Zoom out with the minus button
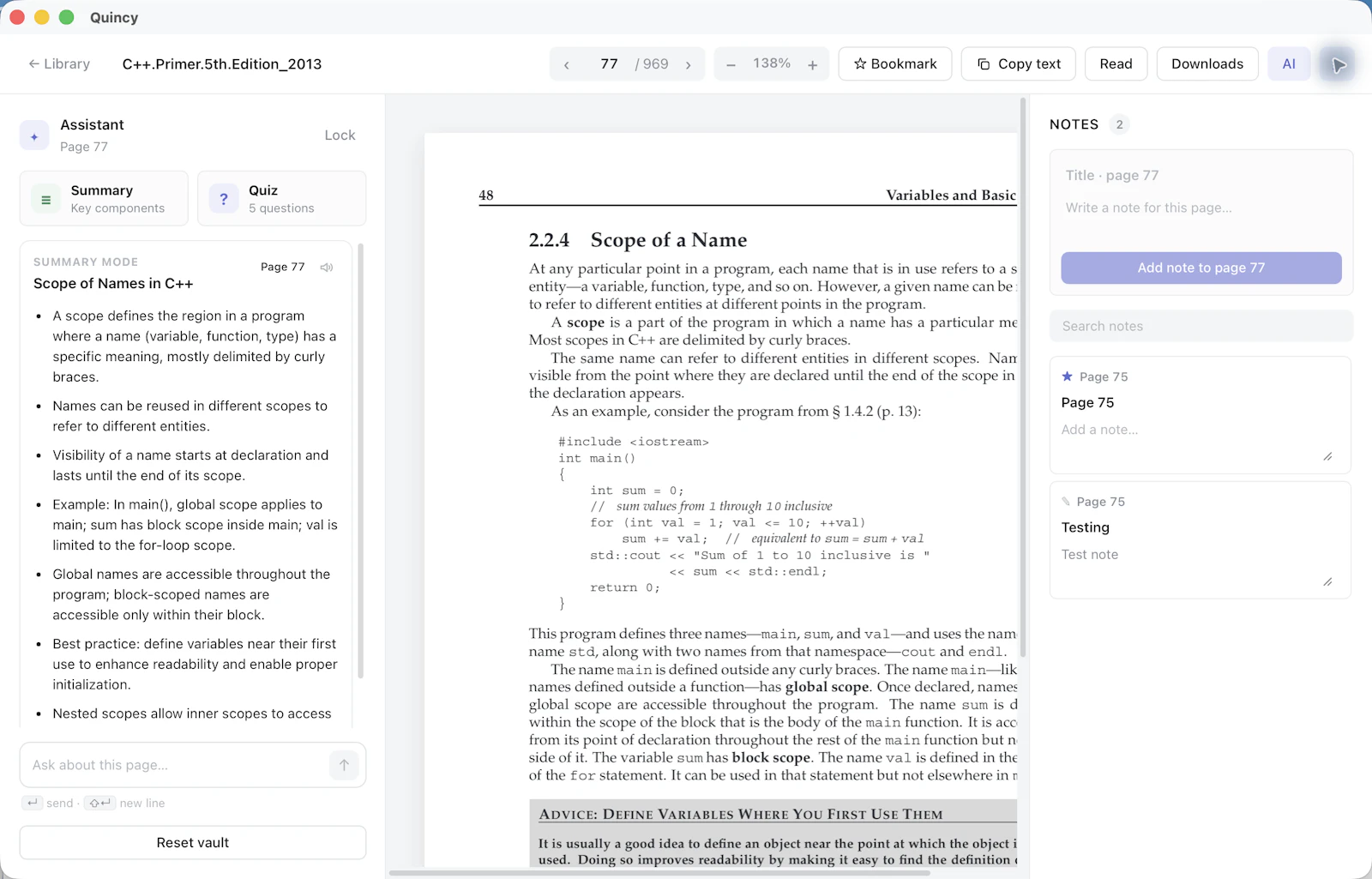 [x=731, y=64]
